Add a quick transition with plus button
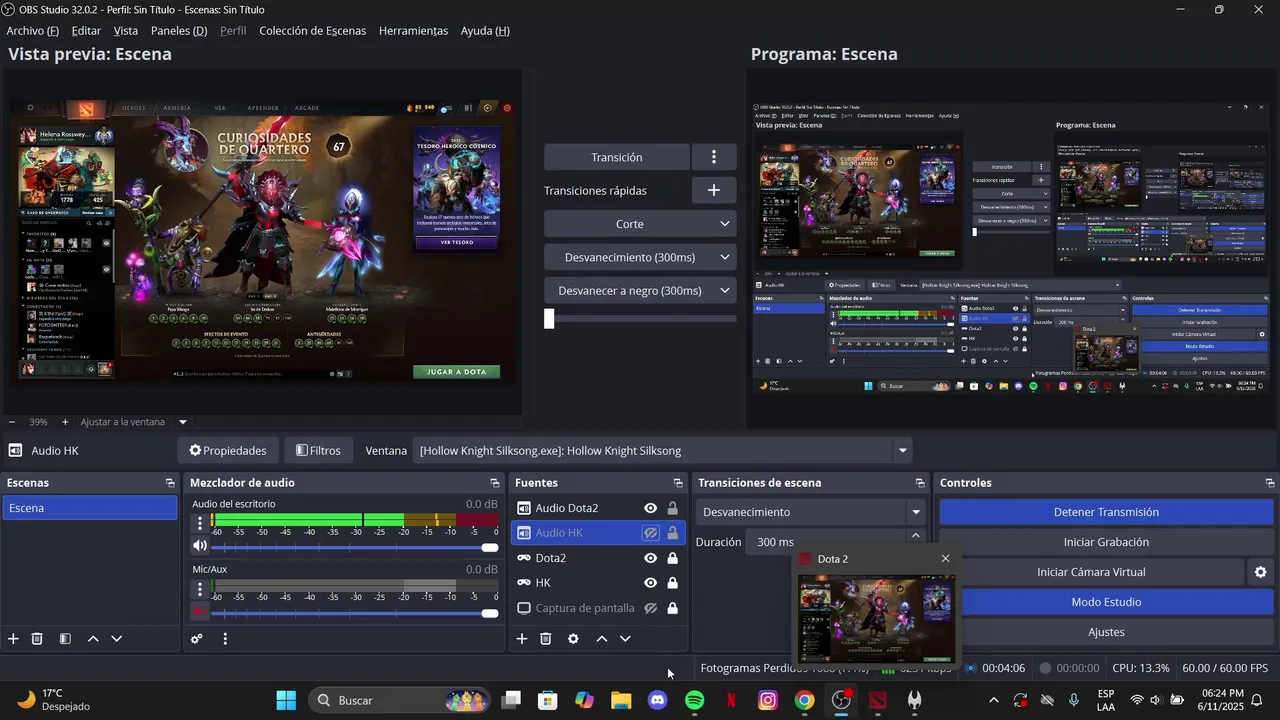This screenshot has width=1280, height=720. (714, 190)
